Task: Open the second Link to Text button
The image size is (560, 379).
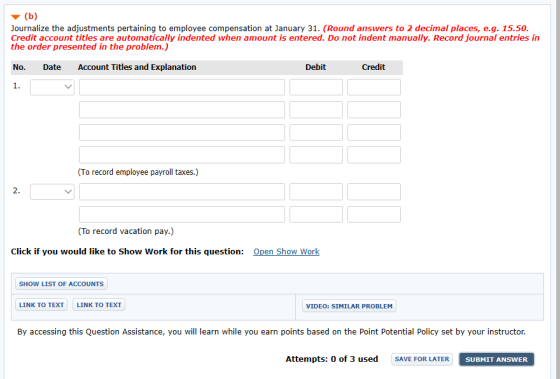Action: (99, 305)
